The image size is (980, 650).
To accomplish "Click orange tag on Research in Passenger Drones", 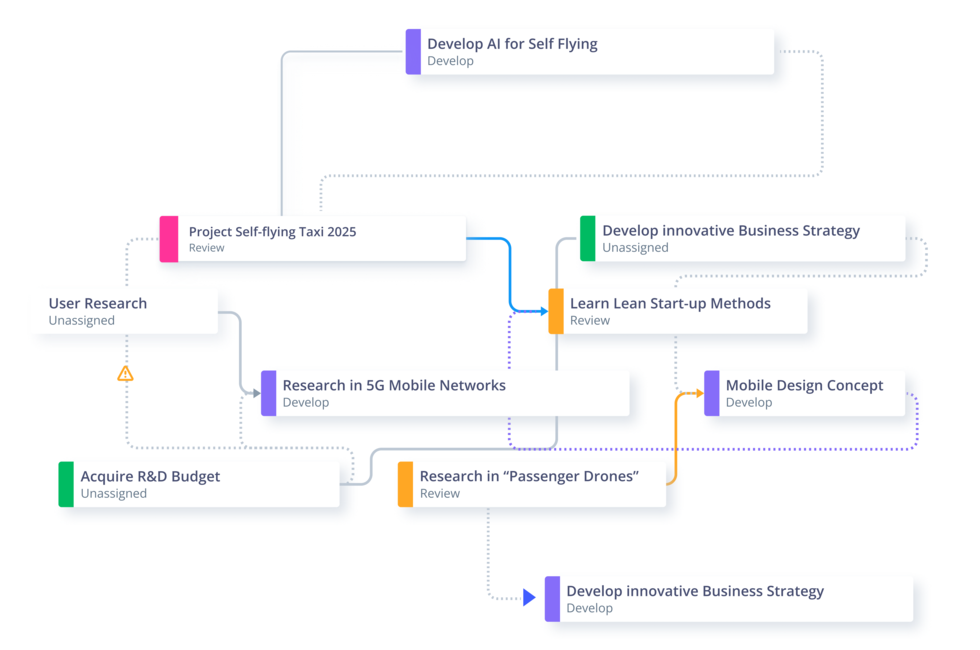I will click(x=405, y=484).
